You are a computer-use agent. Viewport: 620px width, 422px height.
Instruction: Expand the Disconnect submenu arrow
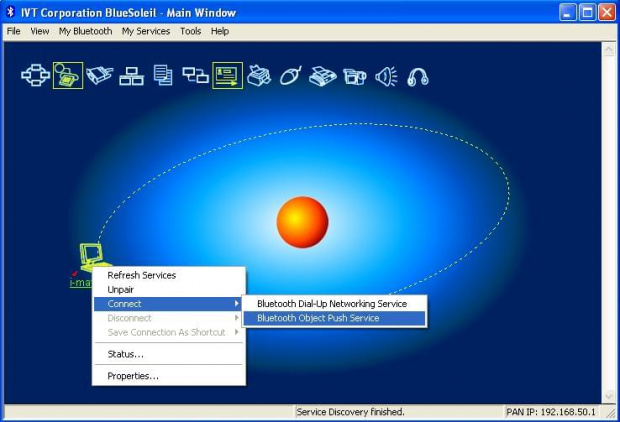(x=236, y=318)
